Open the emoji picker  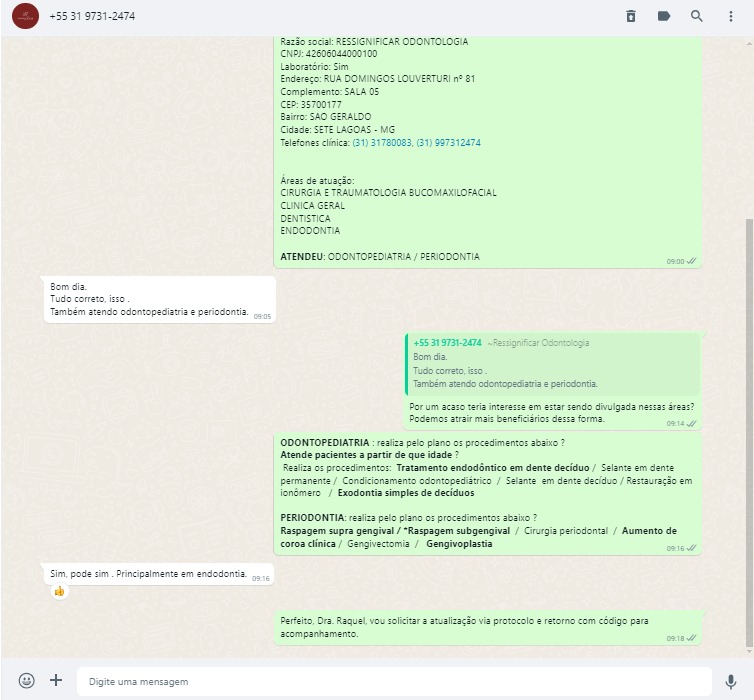click(26, 680)
